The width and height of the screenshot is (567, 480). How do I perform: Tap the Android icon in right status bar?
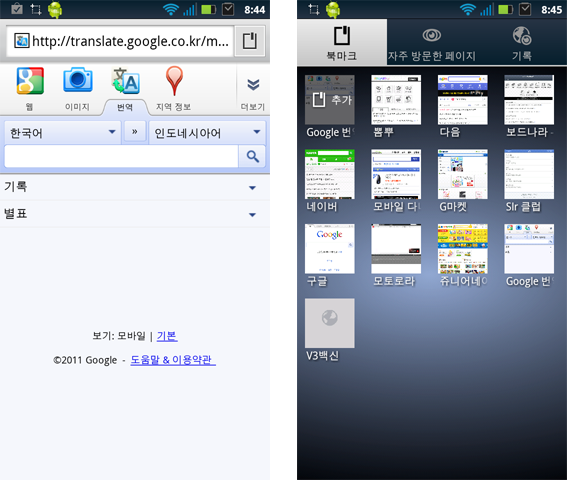coord(333,10)
